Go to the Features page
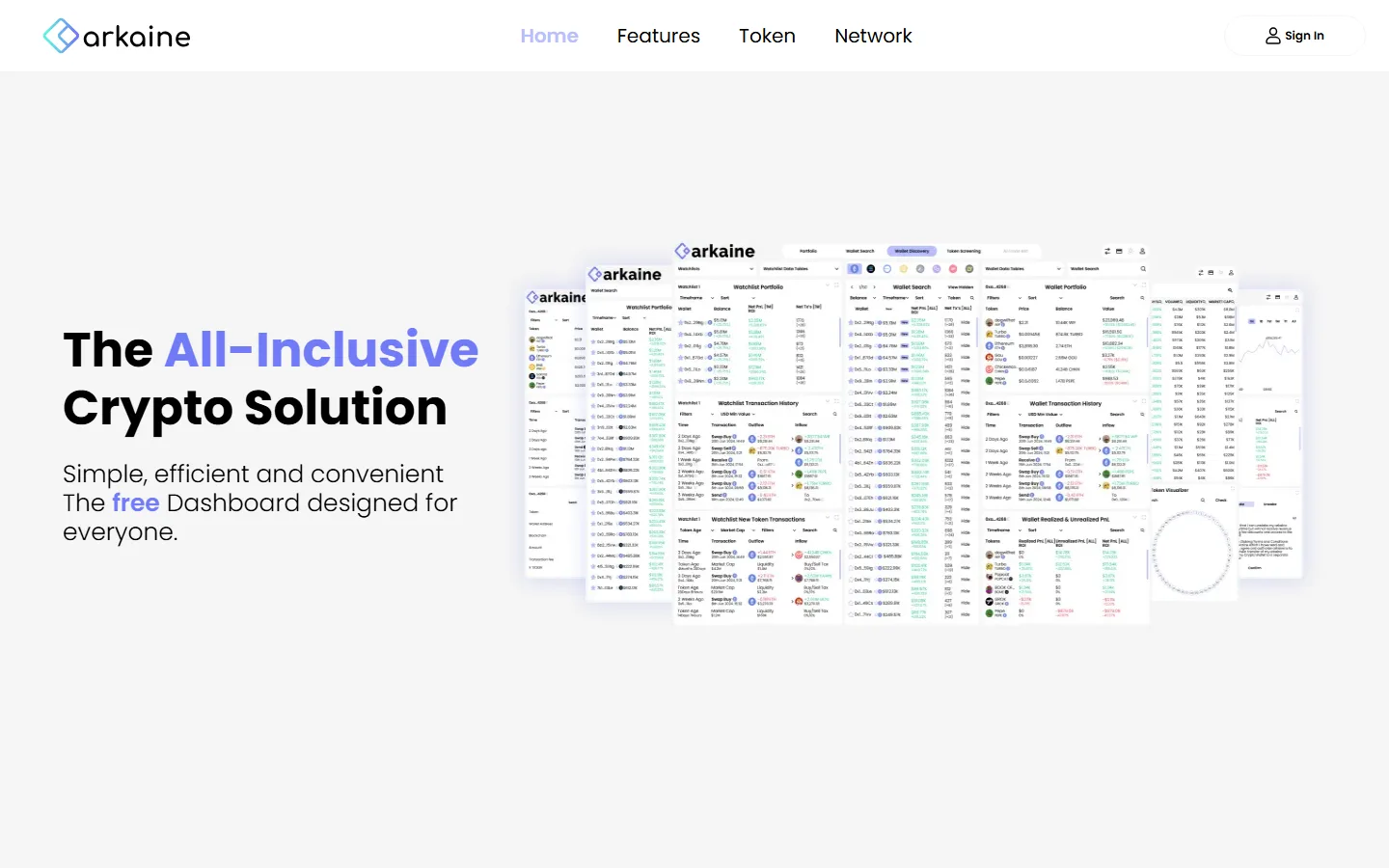The width and height of the screenshot is (1389, 868). [659, 36]
